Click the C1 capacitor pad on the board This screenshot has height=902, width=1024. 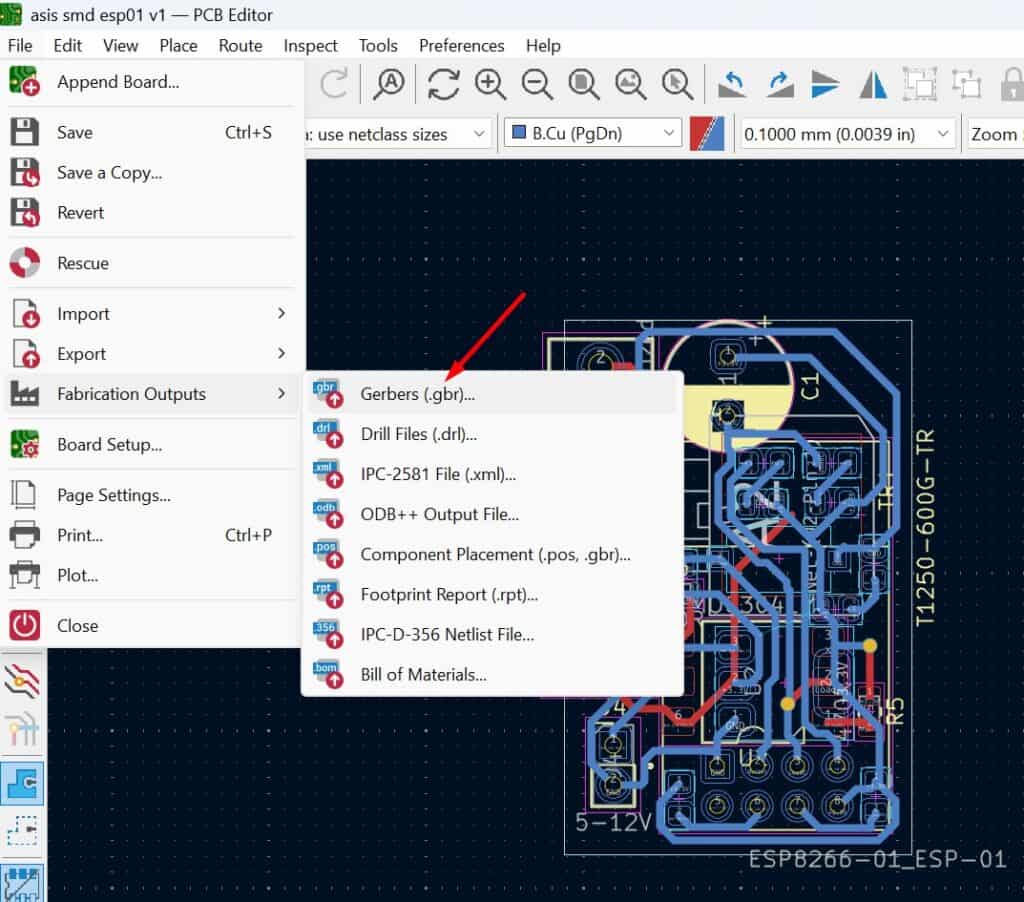coord(728,356)
